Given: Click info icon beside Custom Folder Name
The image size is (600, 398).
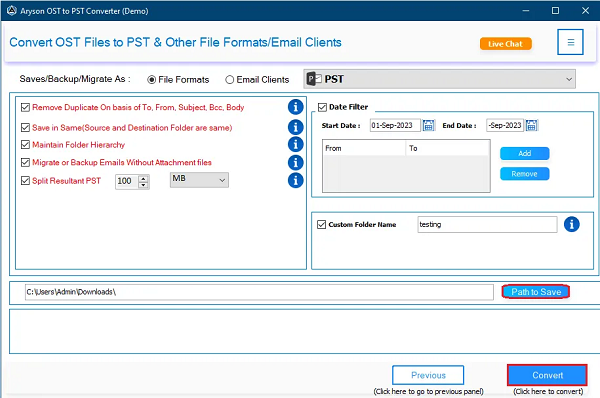Looking at the screenshot, I should point(572,224).
